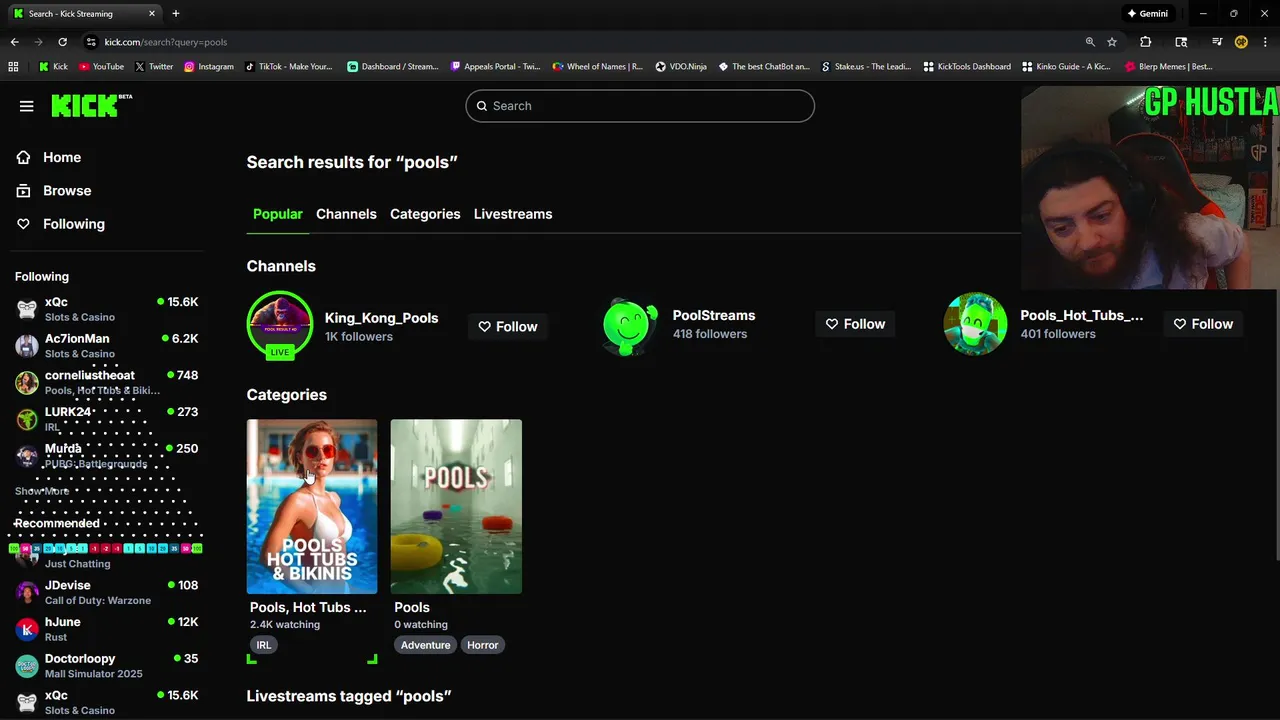Open the TikTok bookmark

pyautogui.click(x=288, y=67)
